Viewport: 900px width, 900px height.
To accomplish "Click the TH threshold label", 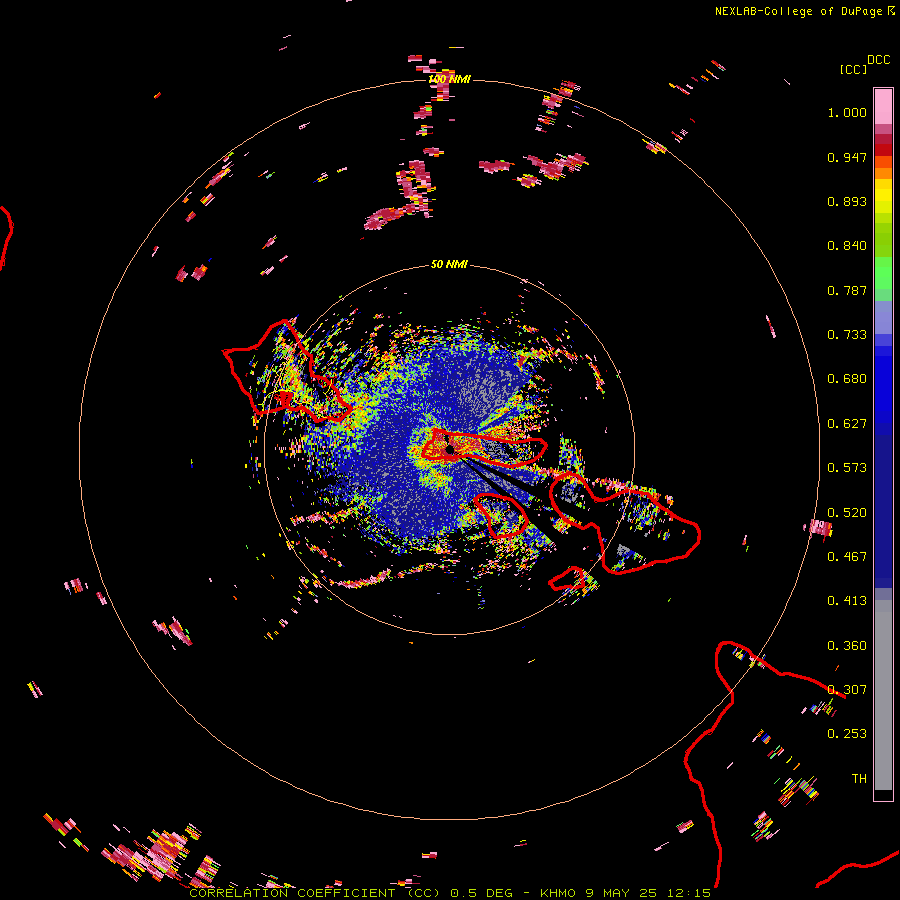I will [x=859, y=779].
